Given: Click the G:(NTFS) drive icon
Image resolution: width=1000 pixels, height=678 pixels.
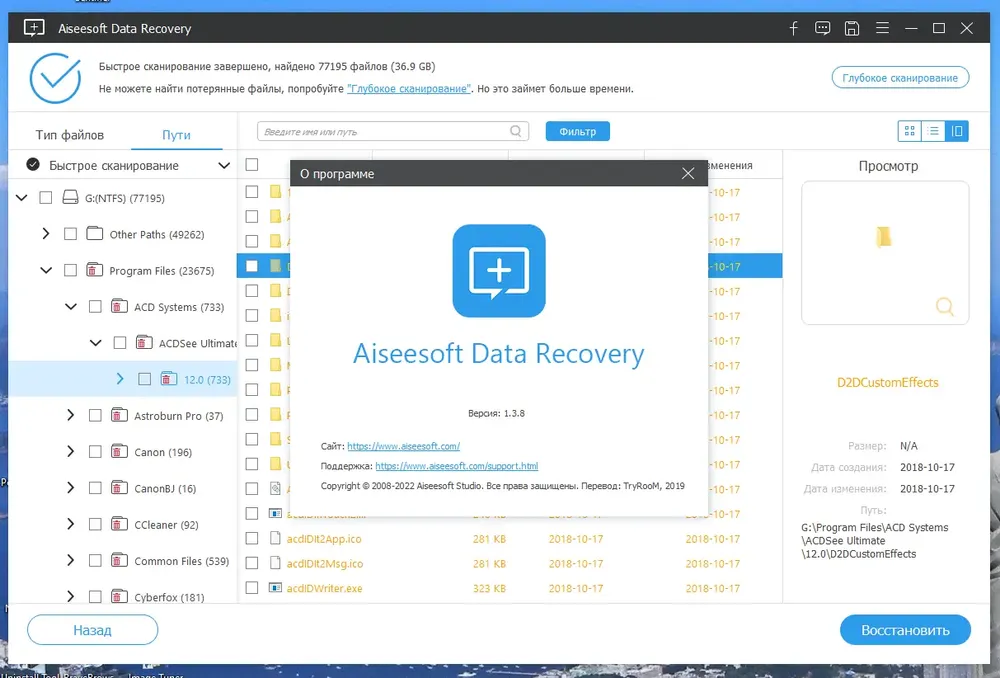Looking at the screenshot, I should [70, 198].
